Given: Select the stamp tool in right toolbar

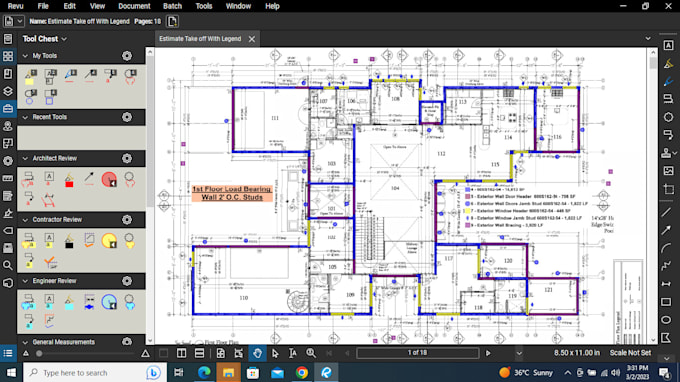Looking at the screenshot, I should (x=667, y=153).
